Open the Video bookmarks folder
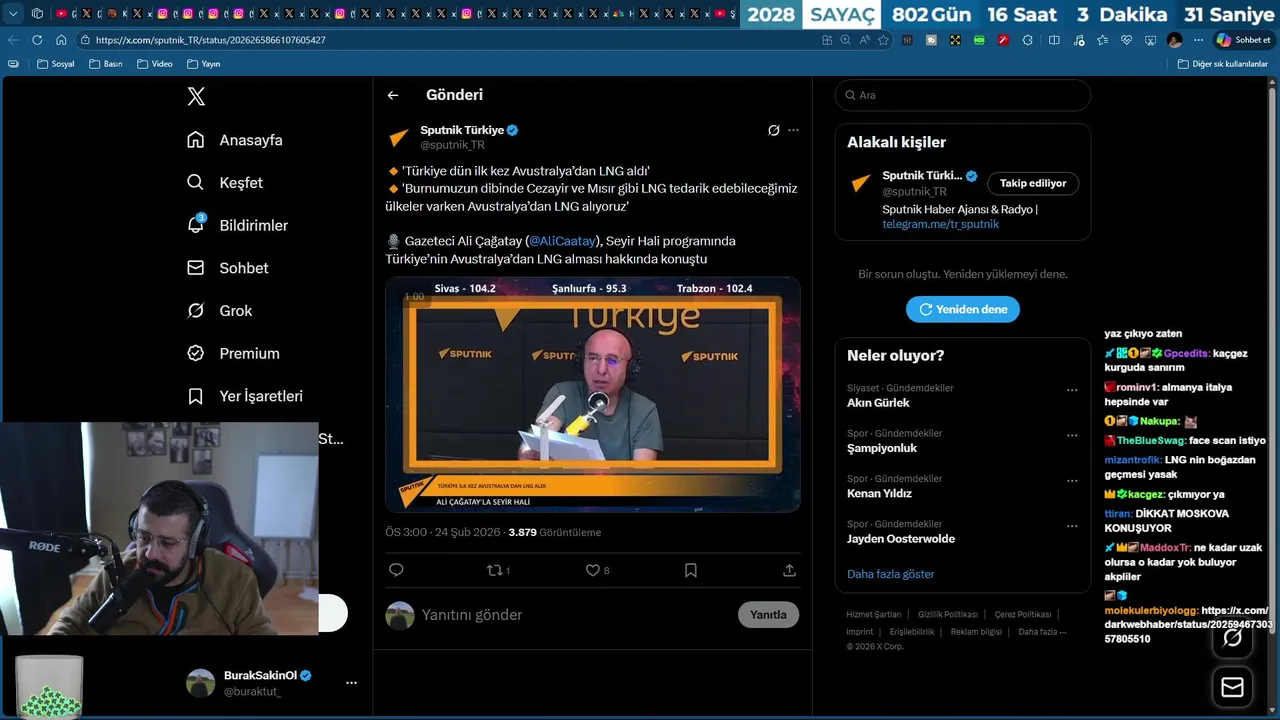Image resolution: width=1280 pixels, height=720 pixels. (x=154, y=64)
